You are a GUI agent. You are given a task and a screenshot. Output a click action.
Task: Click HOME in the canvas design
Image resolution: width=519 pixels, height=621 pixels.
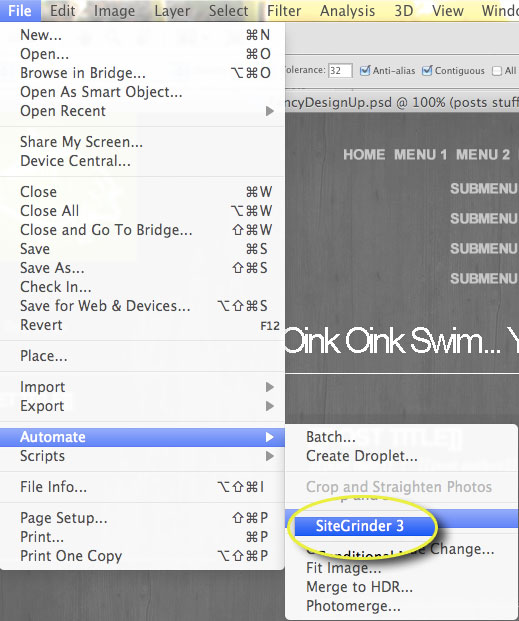pyautogui.click(x=364, y=154)
